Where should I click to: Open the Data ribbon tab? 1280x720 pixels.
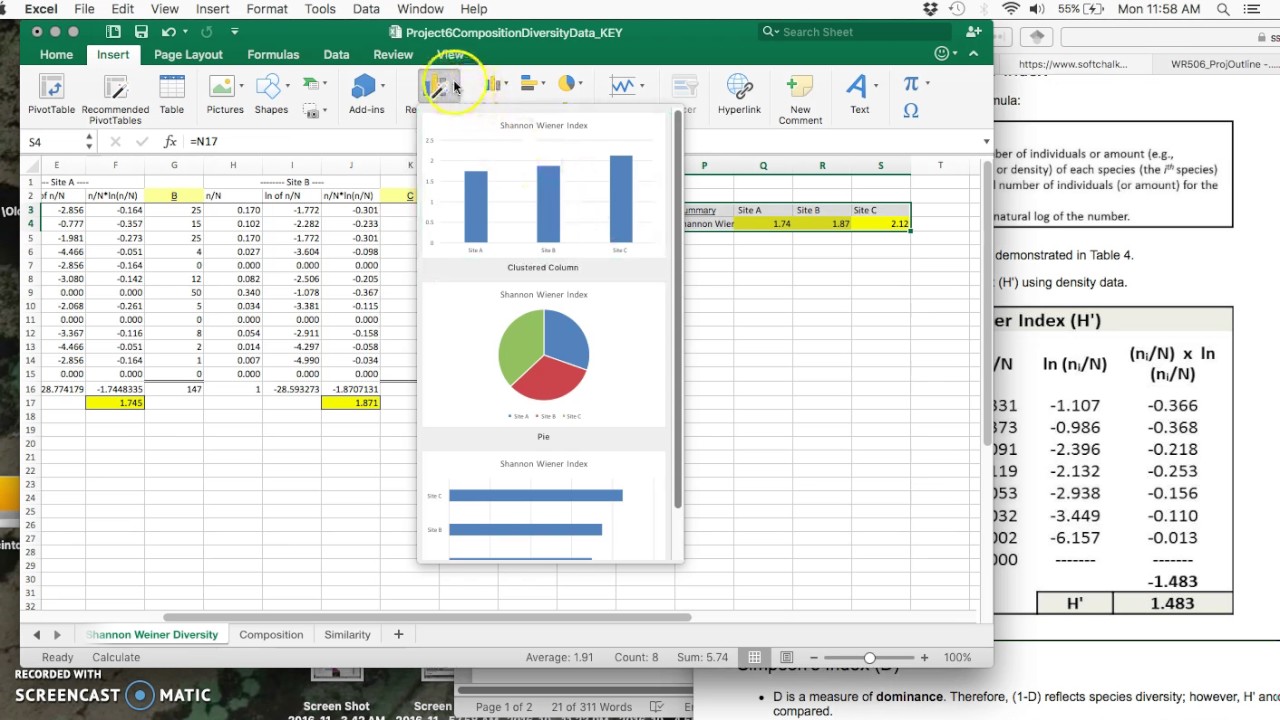tap(336, 55)
